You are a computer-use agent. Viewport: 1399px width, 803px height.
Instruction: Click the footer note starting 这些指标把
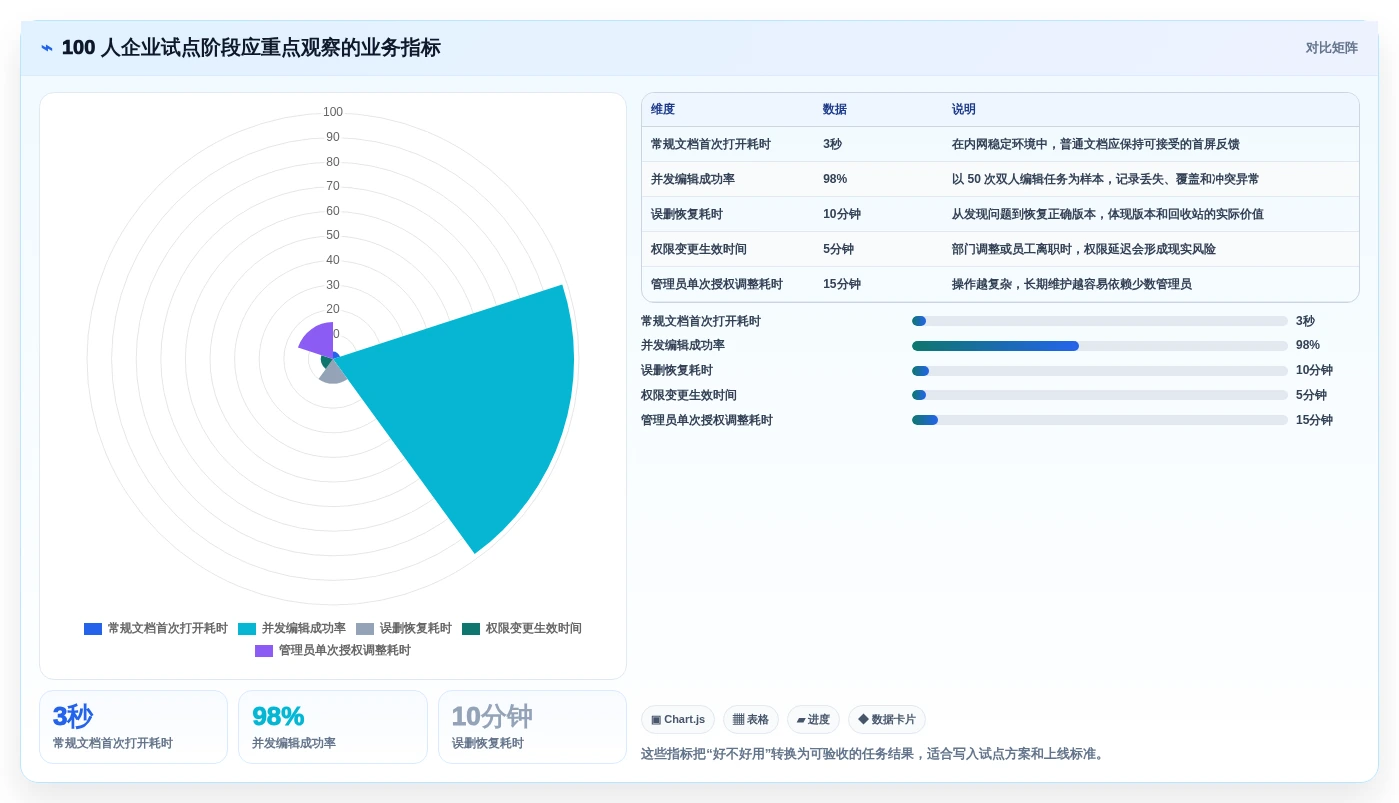coord(874,754)
